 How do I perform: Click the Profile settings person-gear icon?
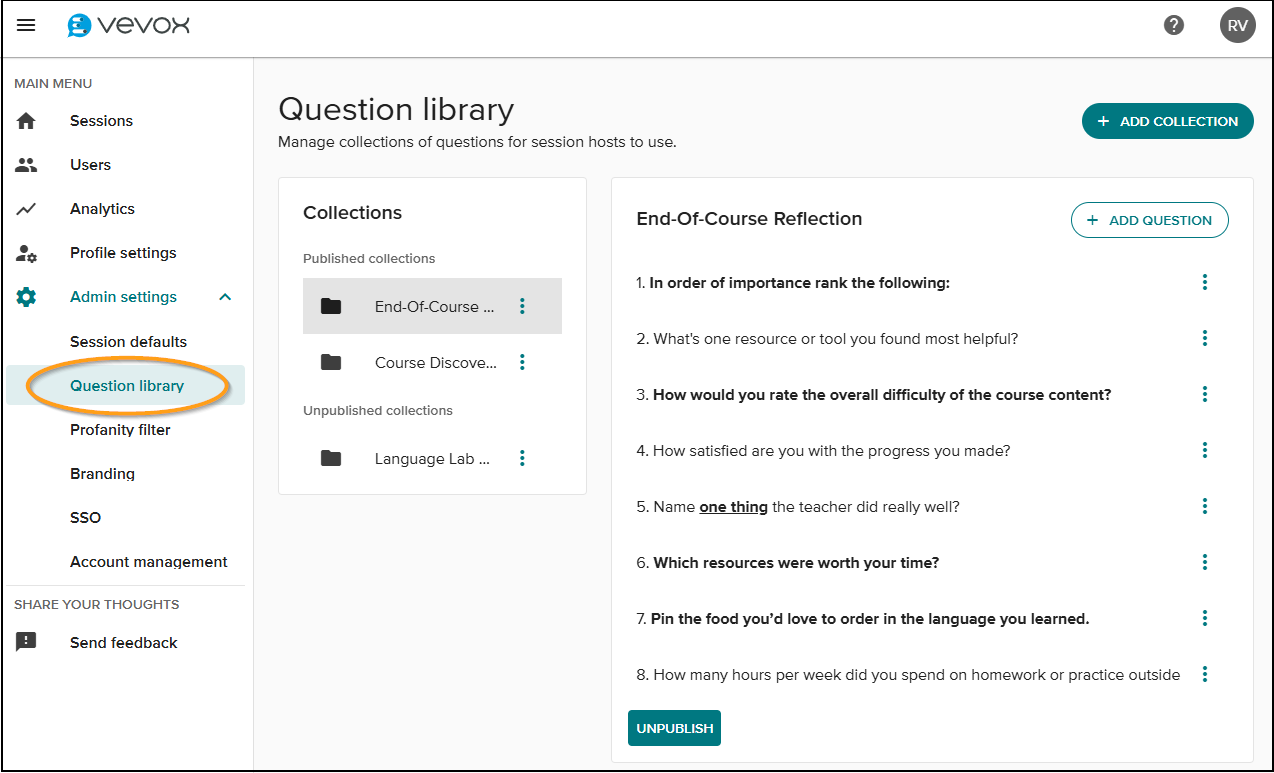pyautogui.click(x=27, y=253)
